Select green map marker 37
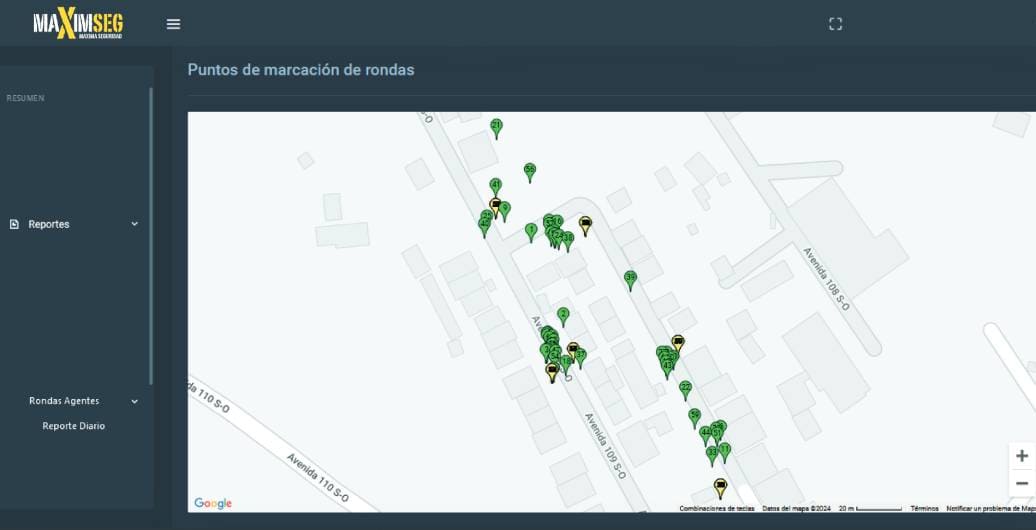 click(581, 358)
